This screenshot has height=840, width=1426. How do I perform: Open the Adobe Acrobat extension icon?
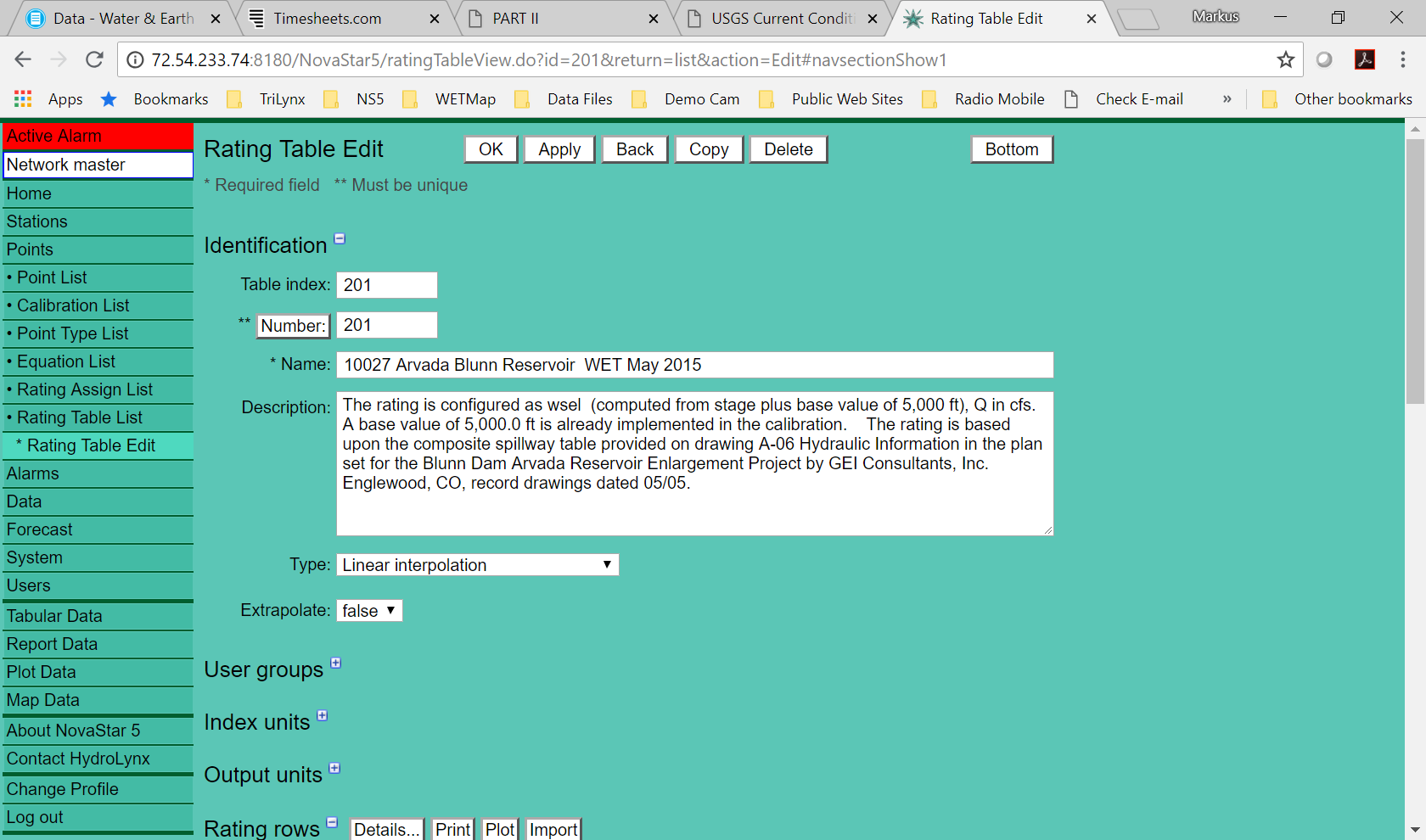[x=1364, y=59]
